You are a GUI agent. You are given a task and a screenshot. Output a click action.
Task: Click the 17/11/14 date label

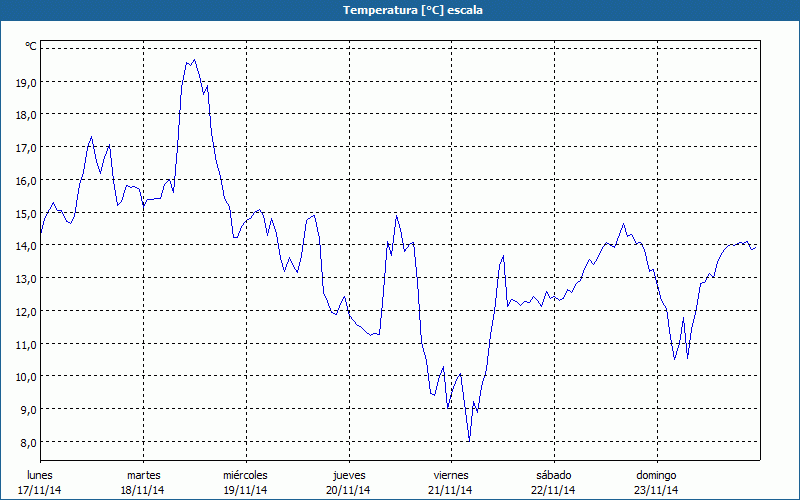[40, 490]
